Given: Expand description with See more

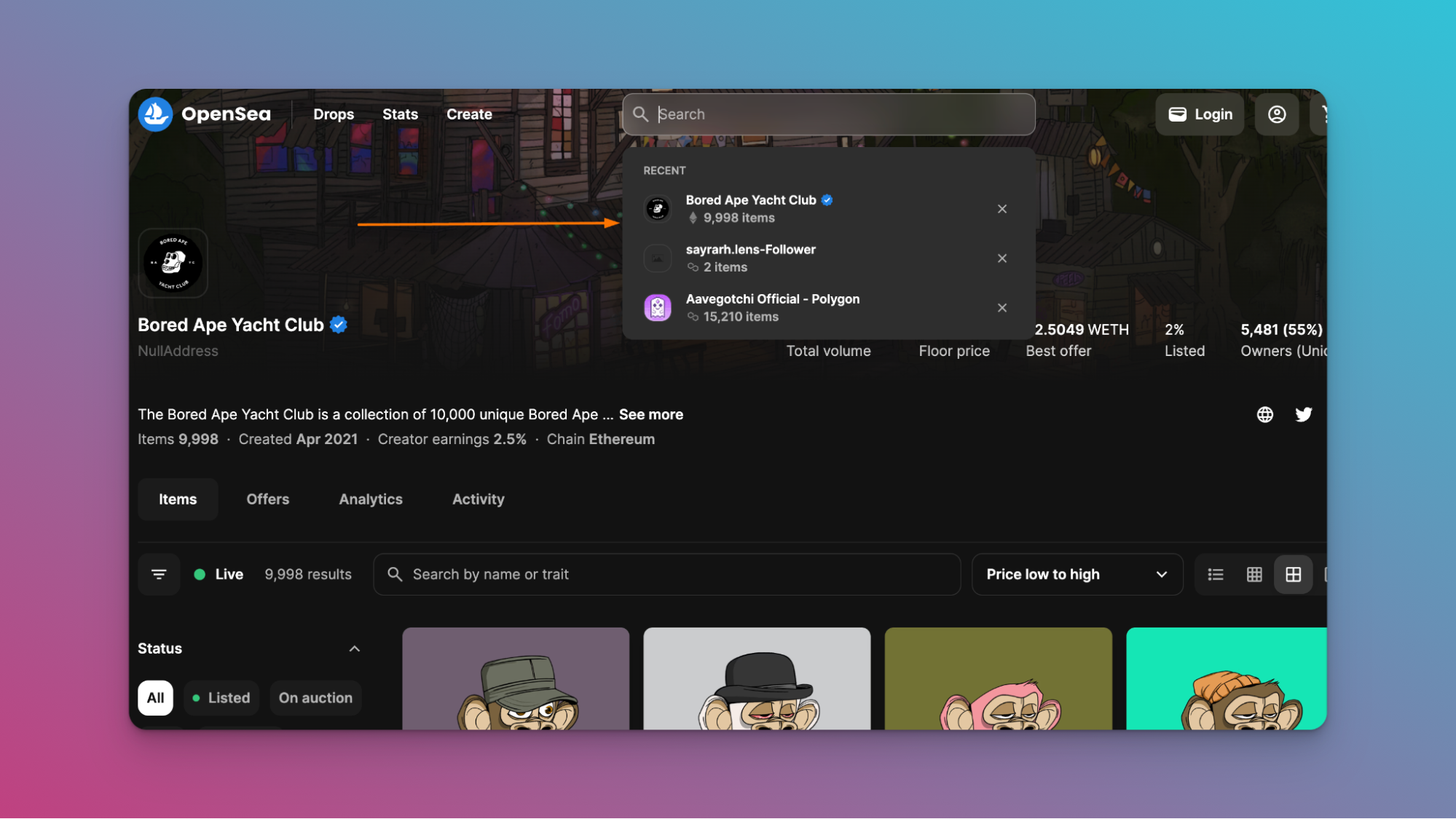Looking at the screenshot, I should (x=651, y=414).
